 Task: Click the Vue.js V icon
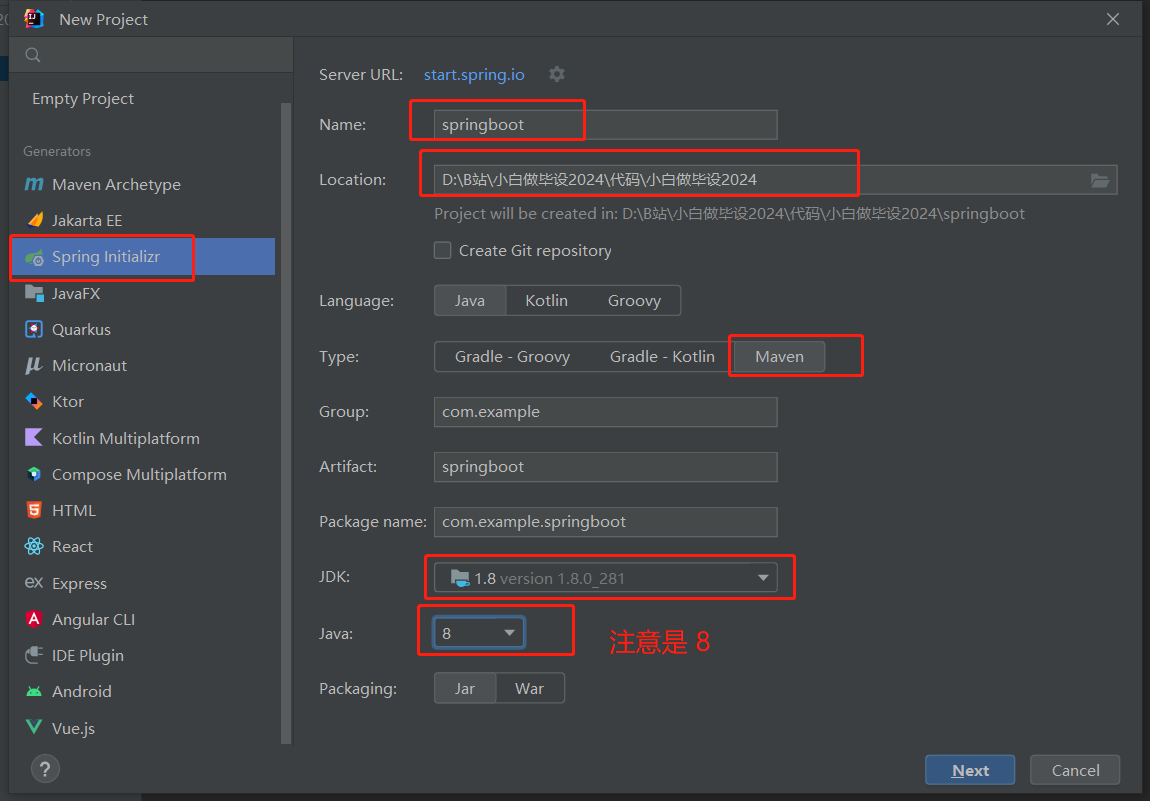click(x=34, y=727)
